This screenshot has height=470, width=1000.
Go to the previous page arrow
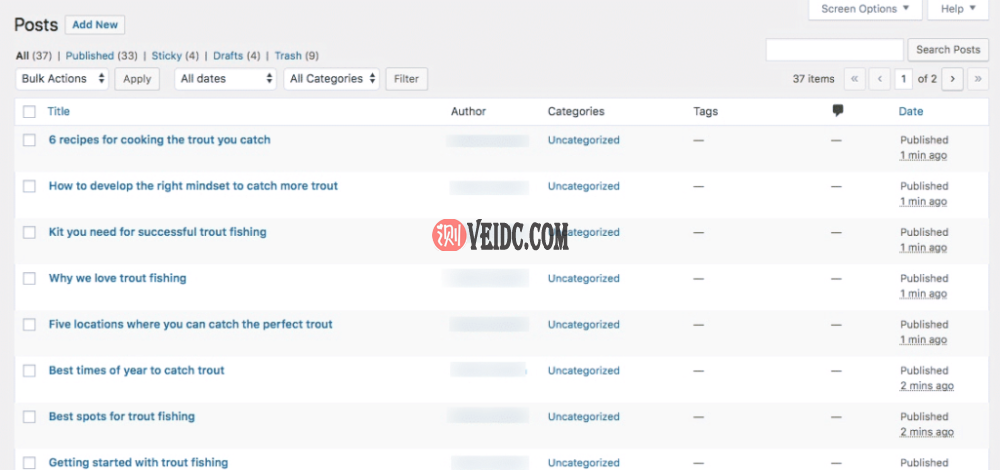(879, 79)
